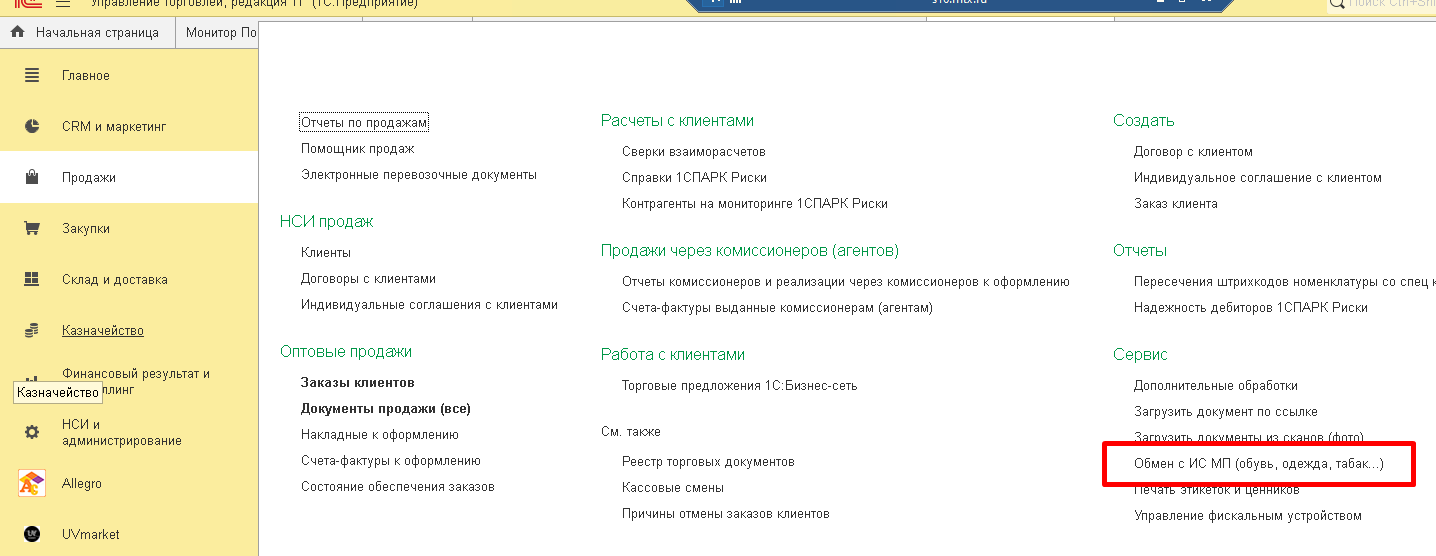The width and height of the screenshot is (1436, 556).
Task: Open Отчеты по продажам link
Action: click(364, 122)
